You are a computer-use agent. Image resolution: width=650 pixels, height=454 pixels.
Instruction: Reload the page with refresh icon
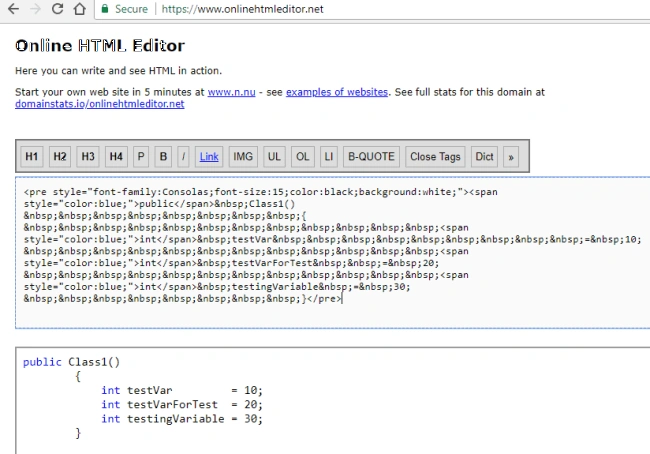[x=57, y=9]
